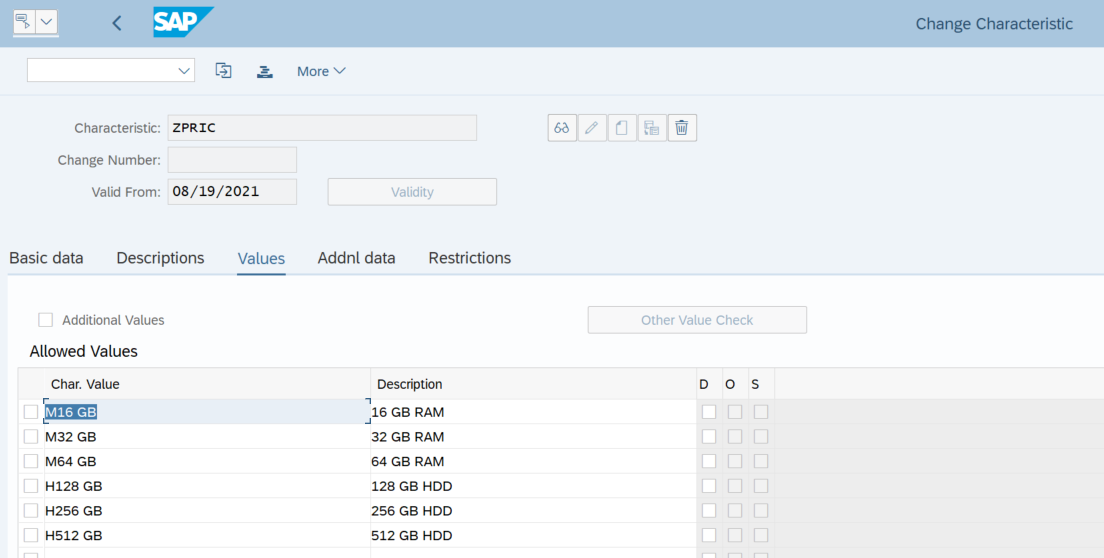
Task: Click the exit-to-other-object toolbar icon
Action: coord(223,70)
